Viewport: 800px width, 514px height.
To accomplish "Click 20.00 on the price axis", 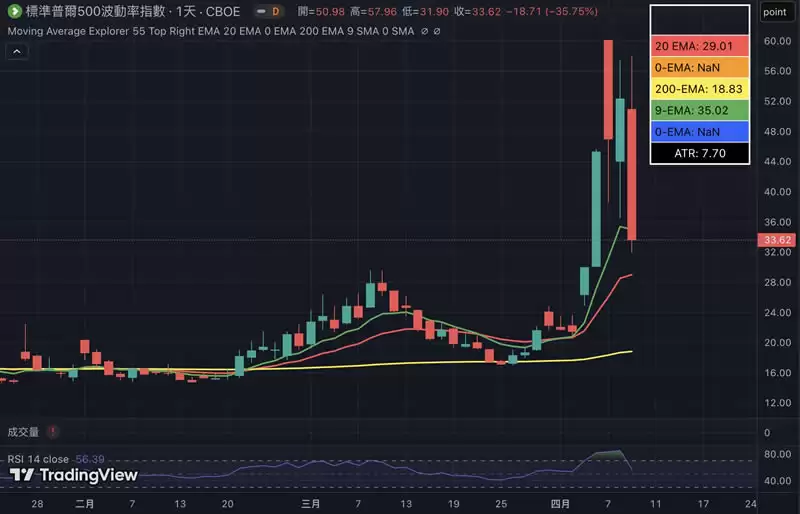I will pyautogui.click(x=778, y=342).
